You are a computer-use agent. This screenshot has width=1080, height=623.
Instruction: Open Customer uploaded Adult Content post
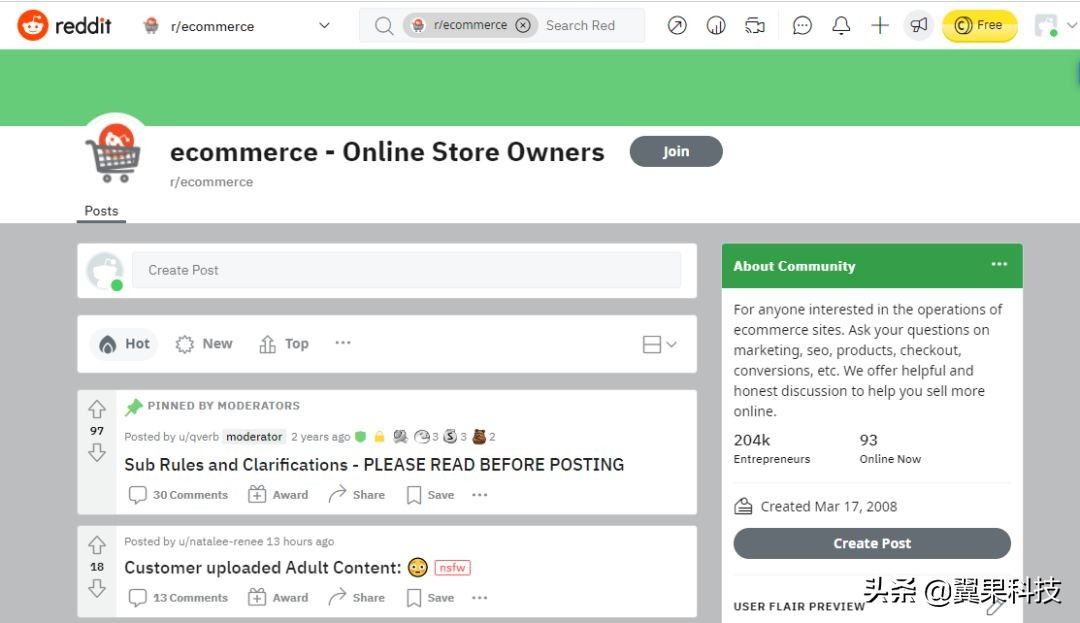(x=262, y=568)
